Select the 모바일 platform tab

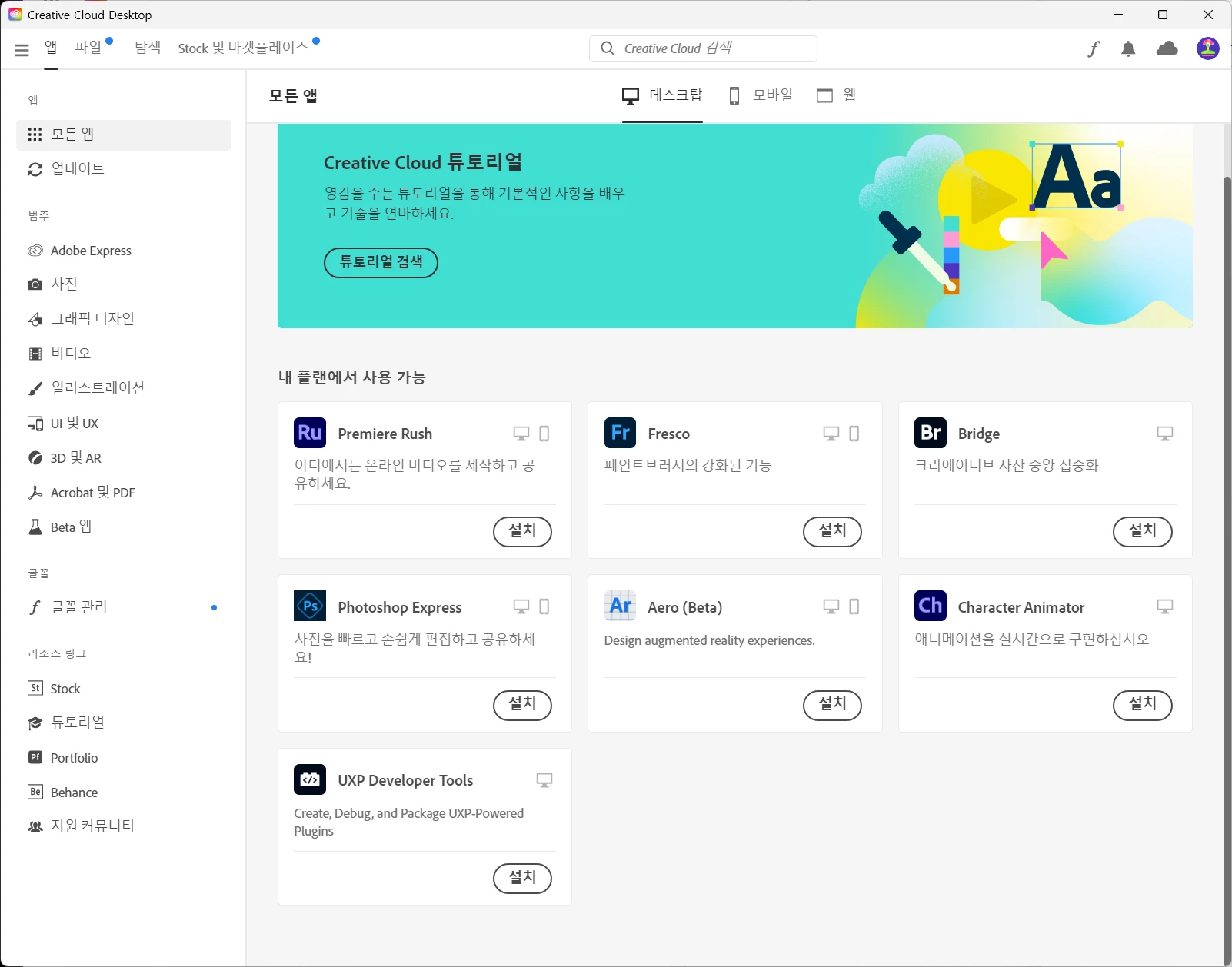(760, 95)
